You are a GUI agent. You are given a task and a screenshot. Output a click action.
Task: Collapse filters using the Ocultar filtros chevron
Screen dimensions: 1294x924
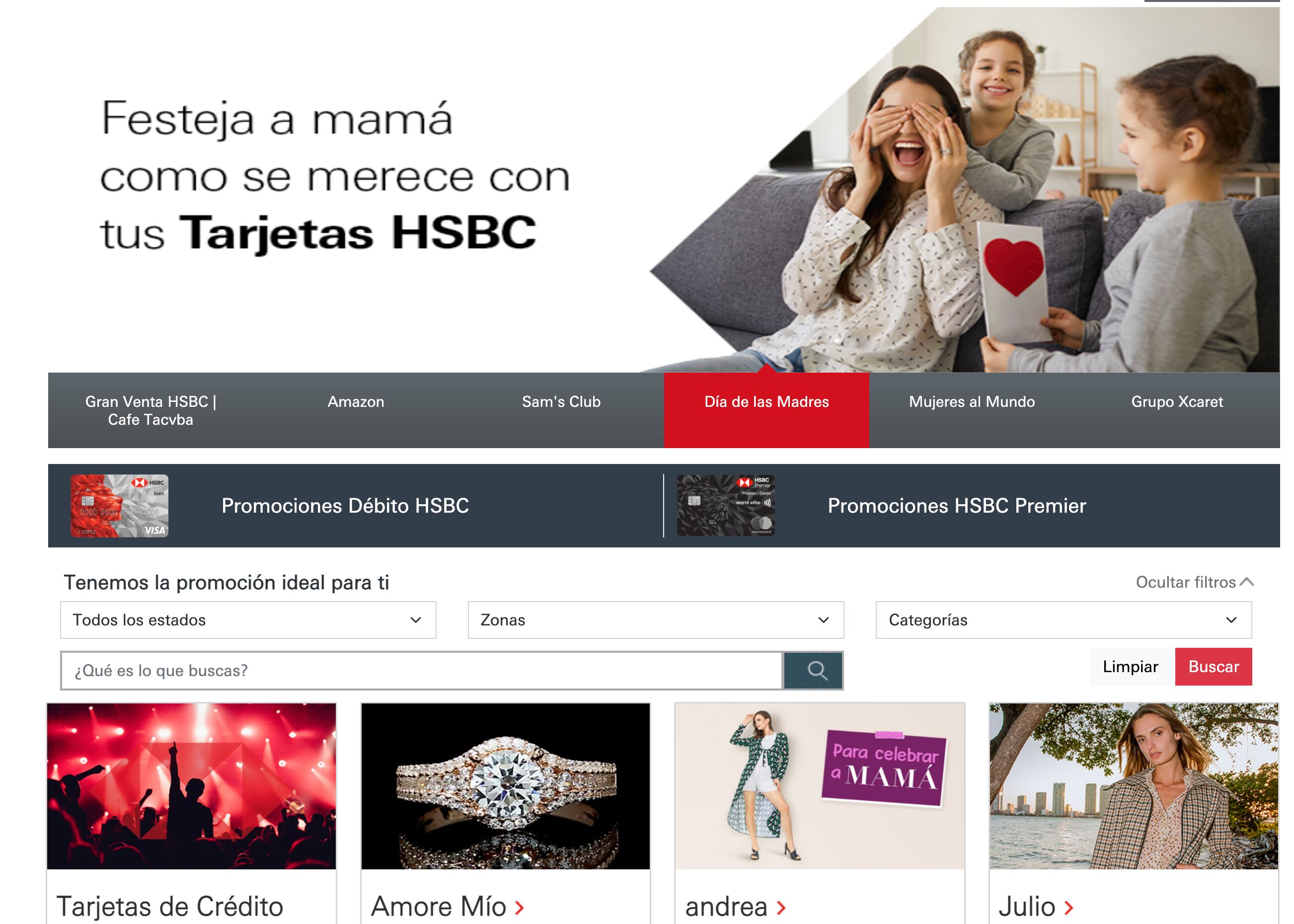point(1247,582)
